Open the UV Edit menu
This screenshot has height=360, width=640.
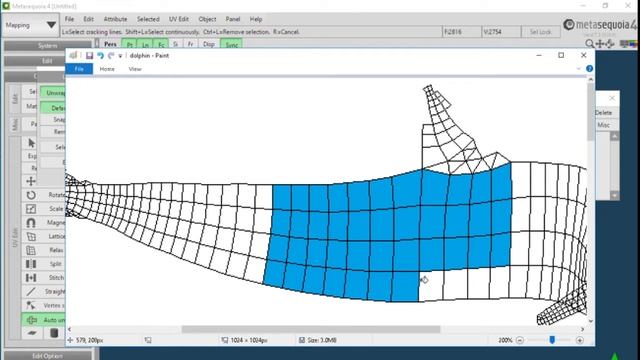[179, 19]
